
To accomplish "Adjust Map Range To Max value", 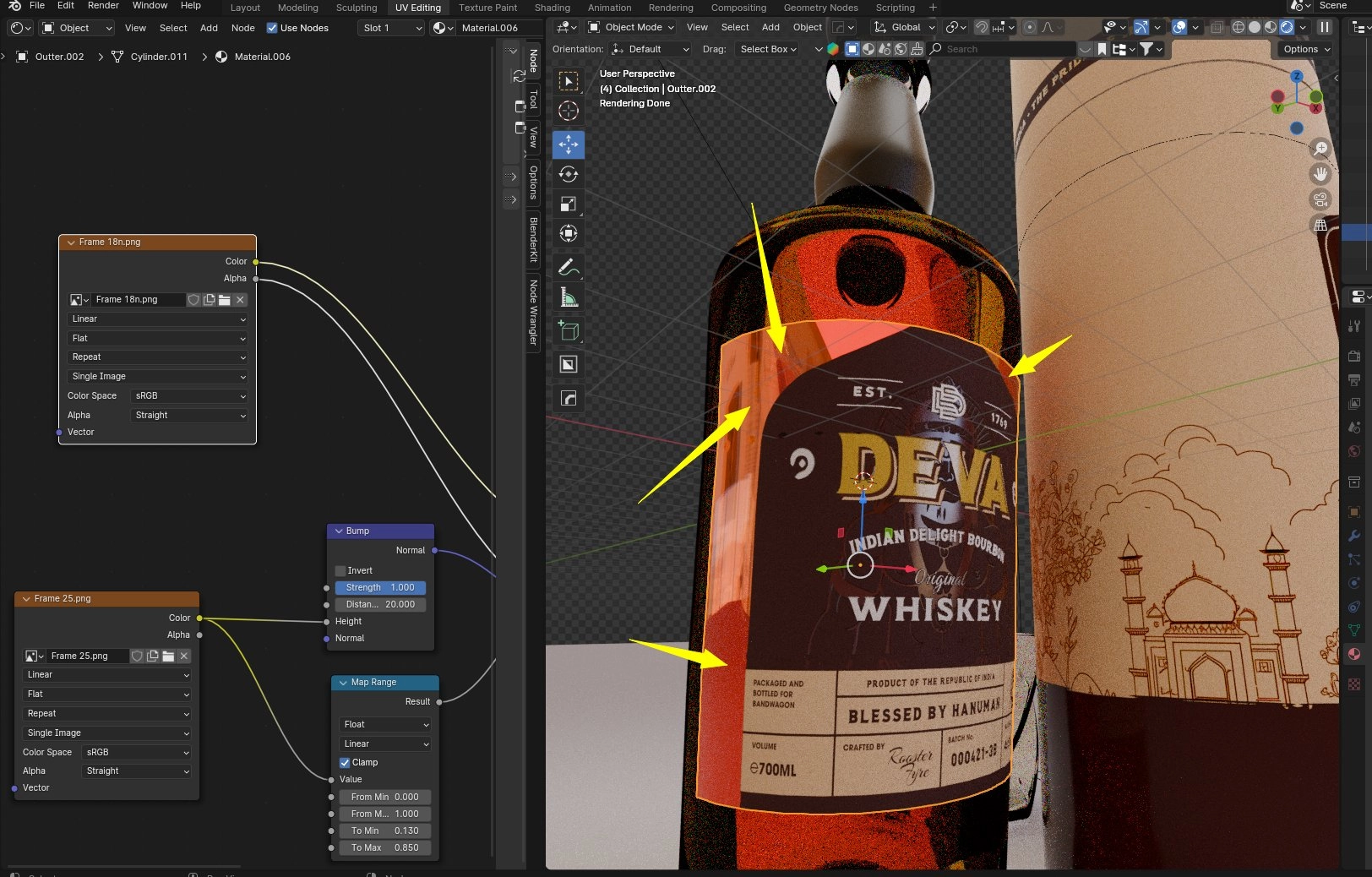I will pos(385,848).
